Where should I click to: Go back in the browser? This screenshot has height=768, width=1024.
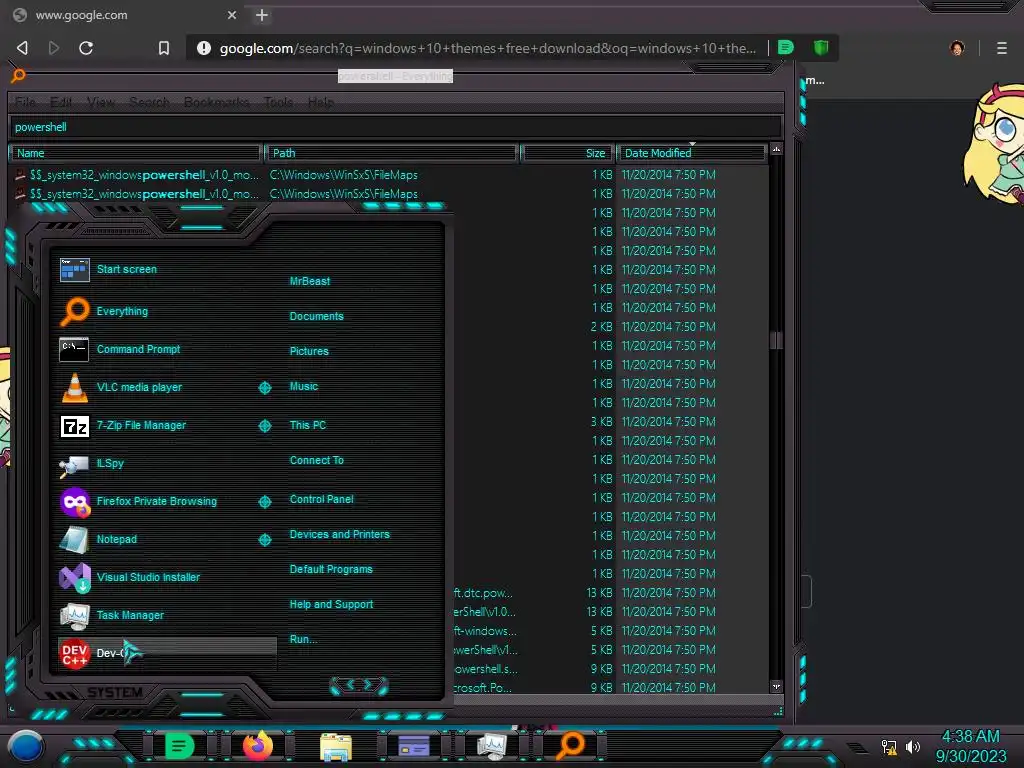click(x=22, y=48)
